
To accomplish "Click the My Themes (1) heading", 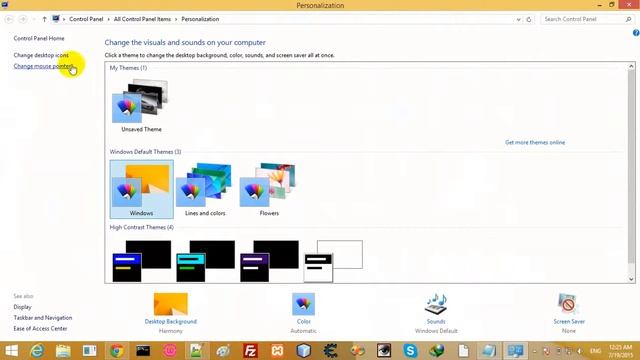I will tap(128, 68).
